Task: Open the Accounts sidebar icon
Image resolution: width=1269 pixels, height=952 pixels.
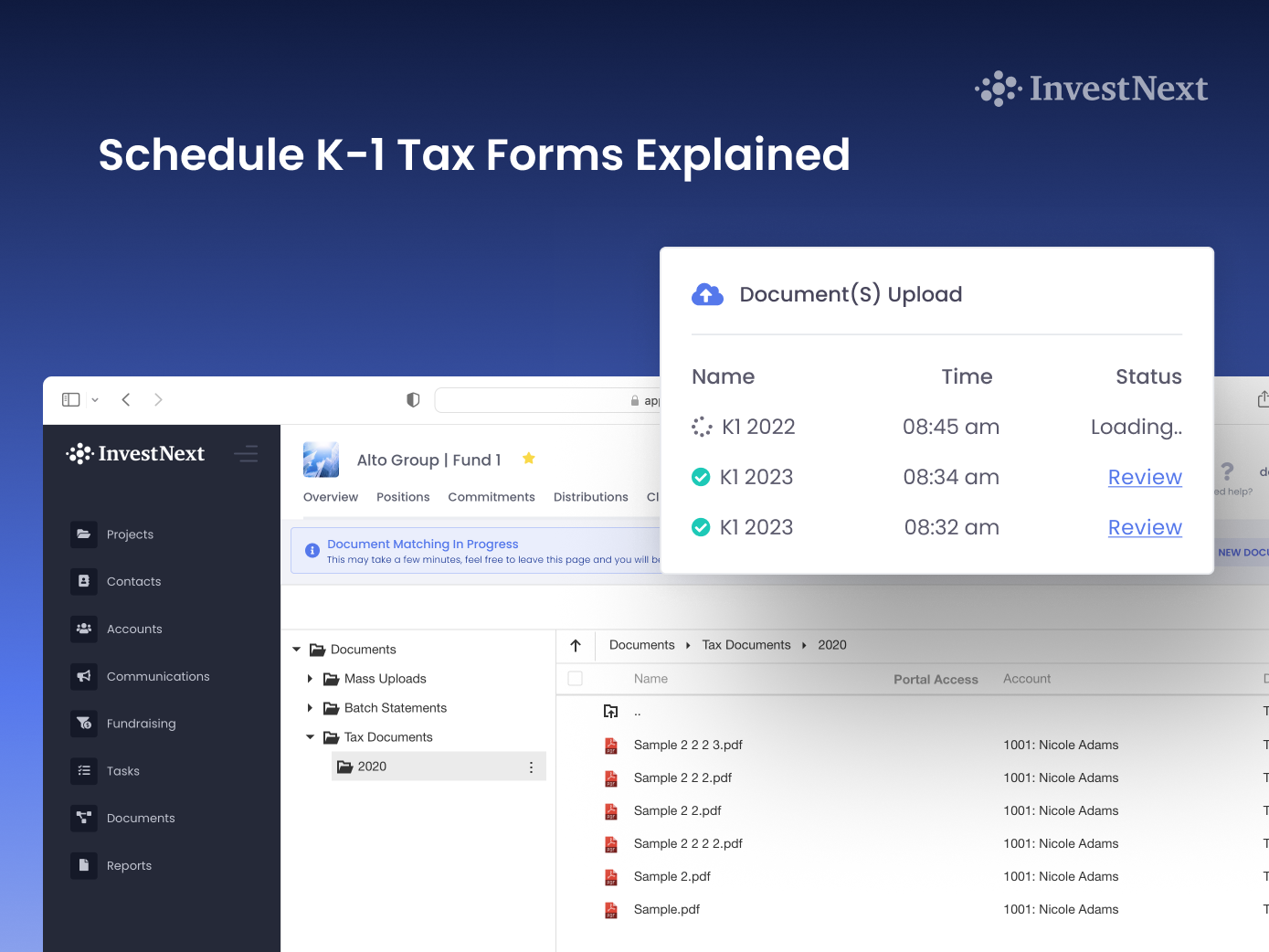Action: click(x=83, y=629)
